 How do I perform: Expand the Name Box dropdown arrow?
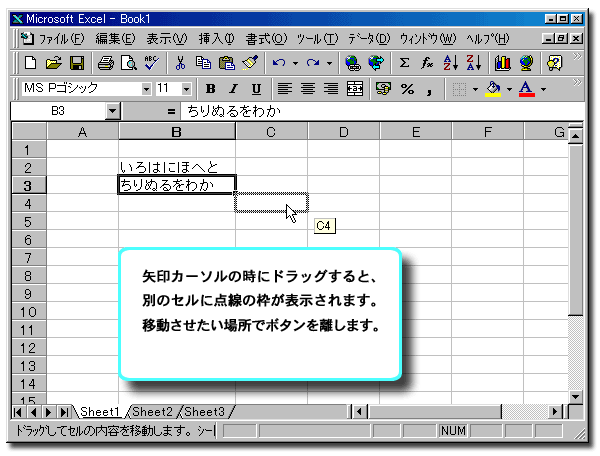(x=112, y=111)
